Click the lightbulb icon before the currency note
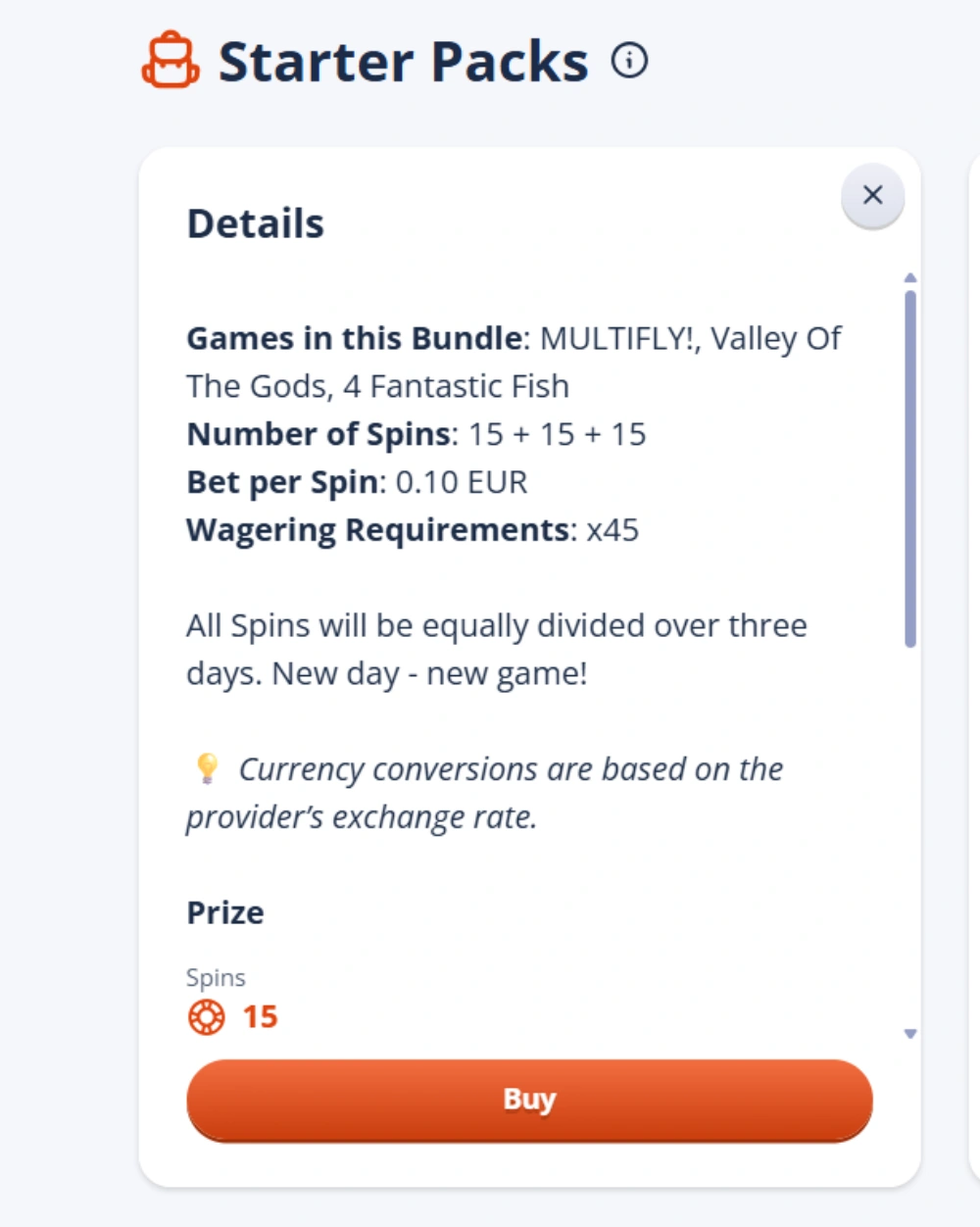Viewport: 980px width, 1227px height. pos(207,768)
